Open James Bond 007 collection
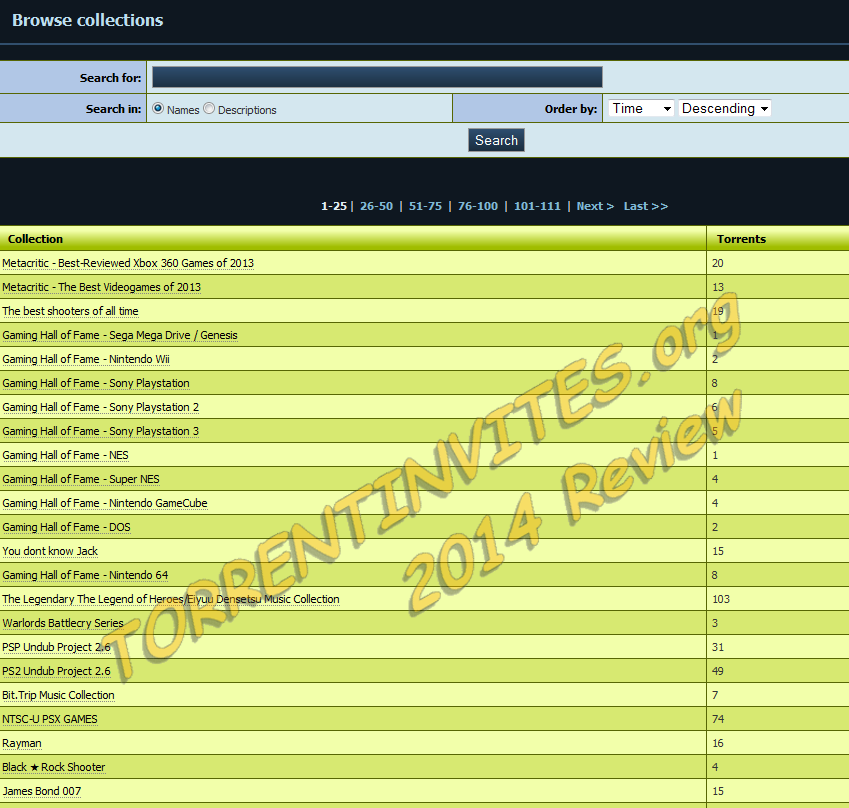The image size is (849, 808). (42, 791)
